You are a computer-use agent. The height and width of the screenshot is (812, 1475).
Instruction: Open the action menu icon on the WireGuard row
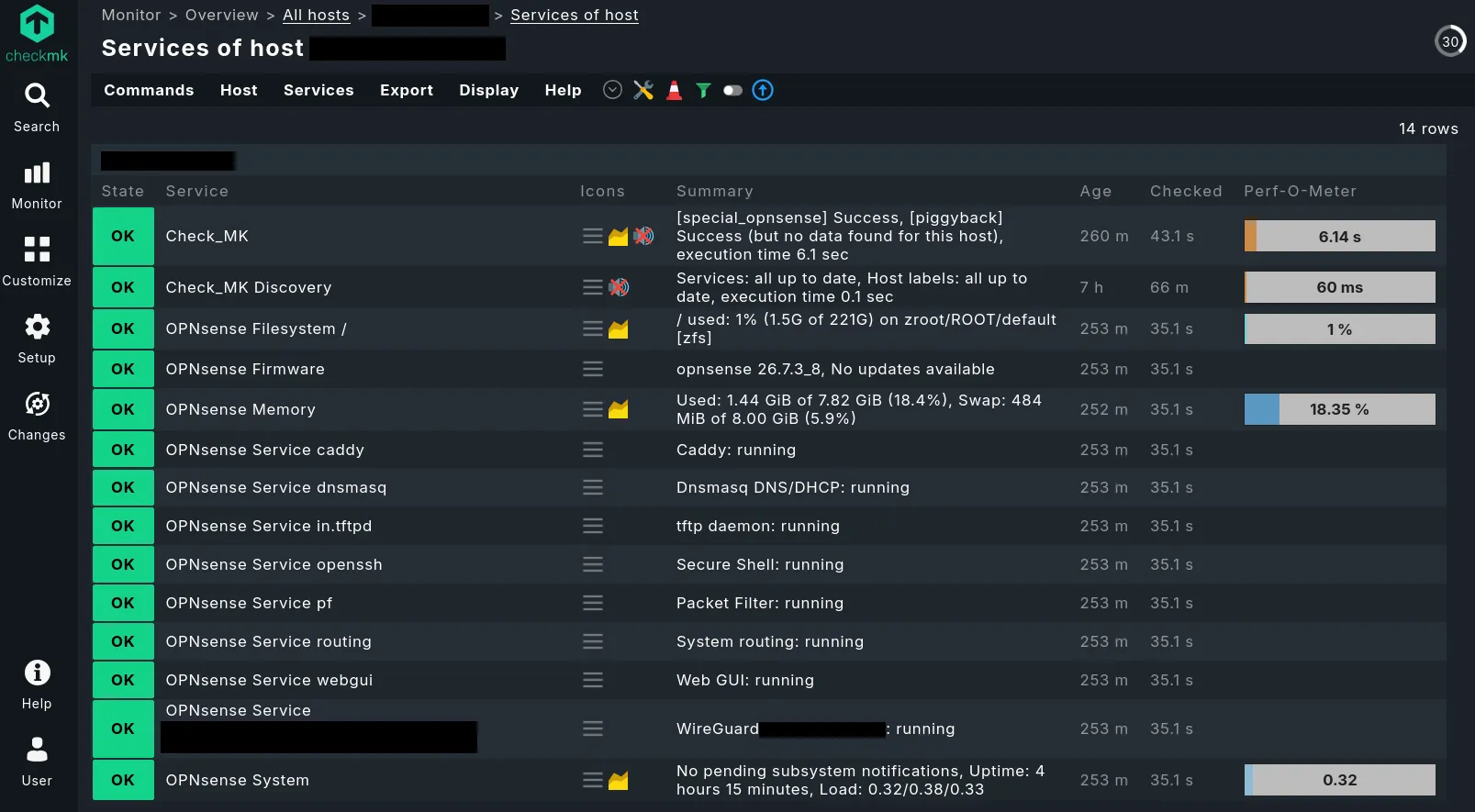(593, 729)
